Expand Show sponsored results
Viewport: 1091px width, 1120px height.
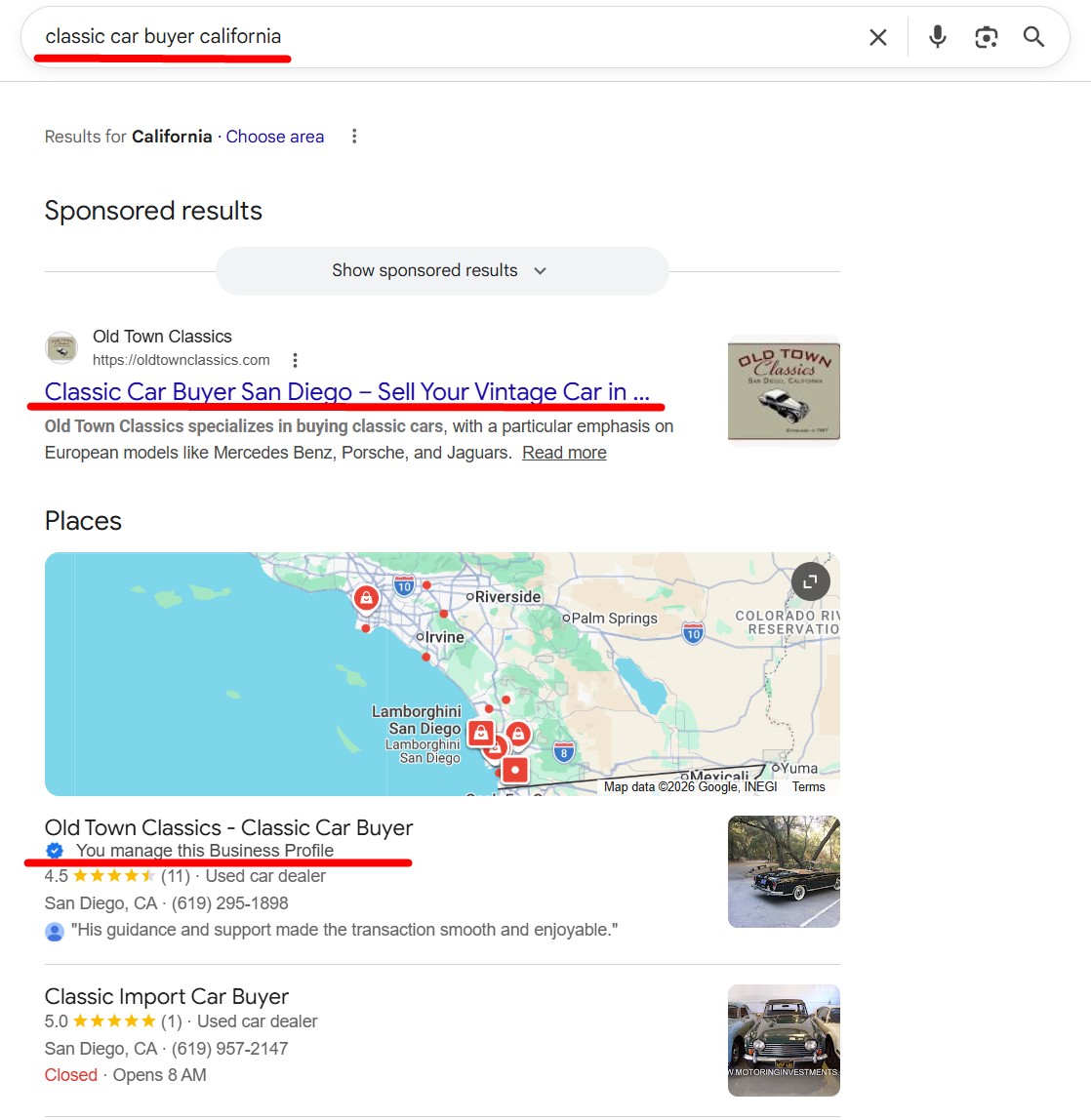pos(441,271)
